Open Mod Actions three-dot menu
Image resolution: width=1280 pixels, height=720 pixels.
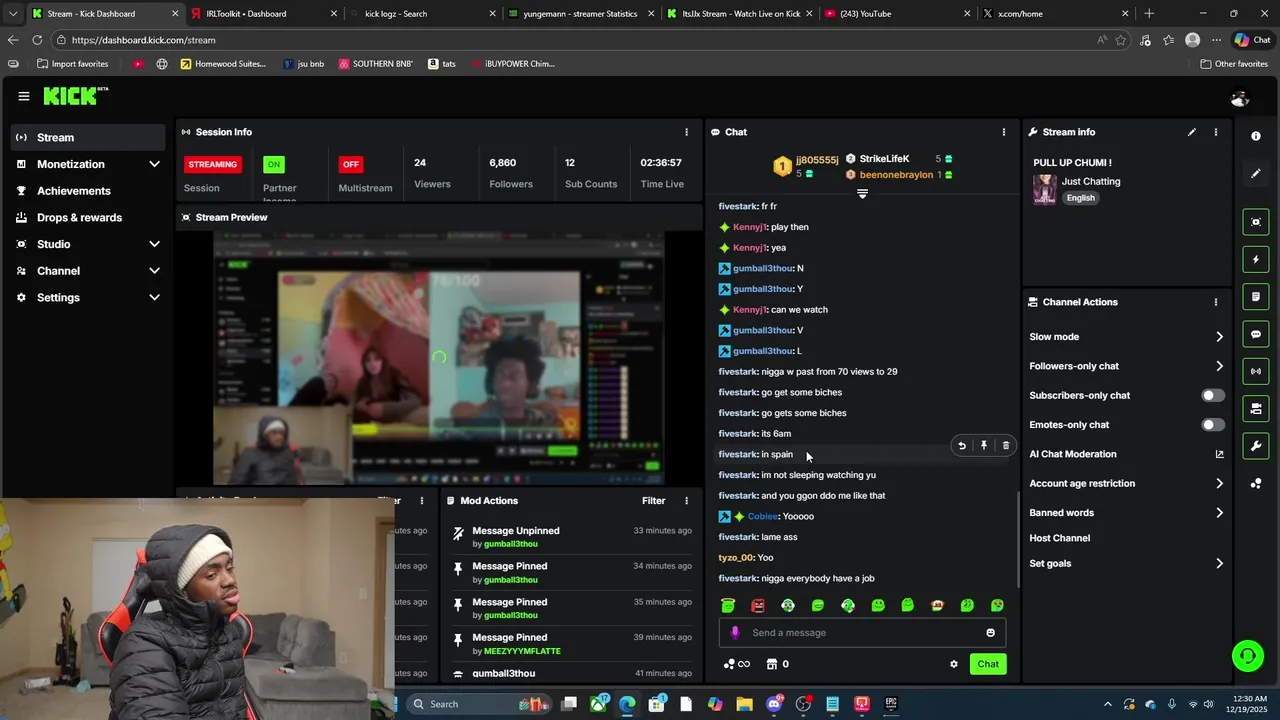686,501
